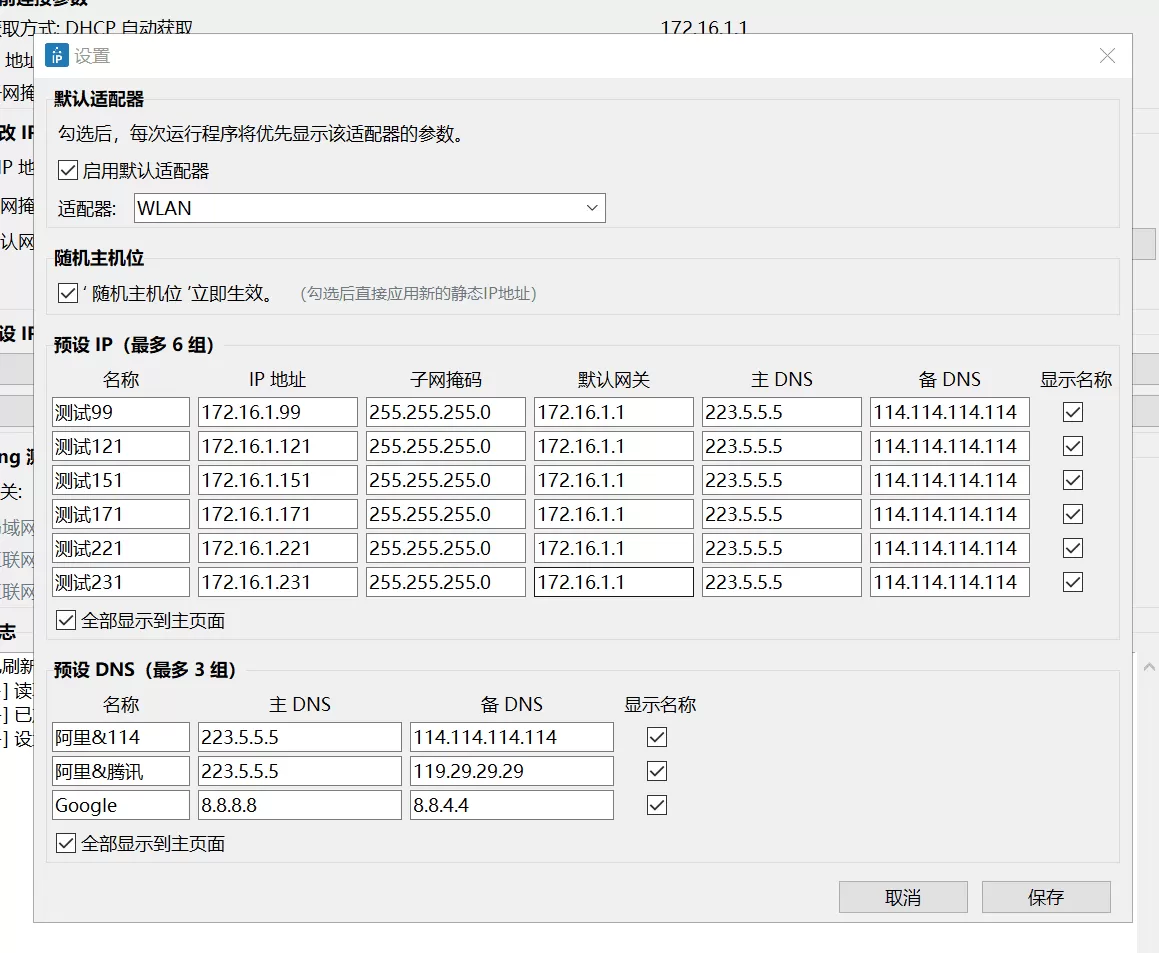Viewport: 1159px width, 953px height.
Task: Click the IP address field 172.16.1.221
Action: click(278, 548)
